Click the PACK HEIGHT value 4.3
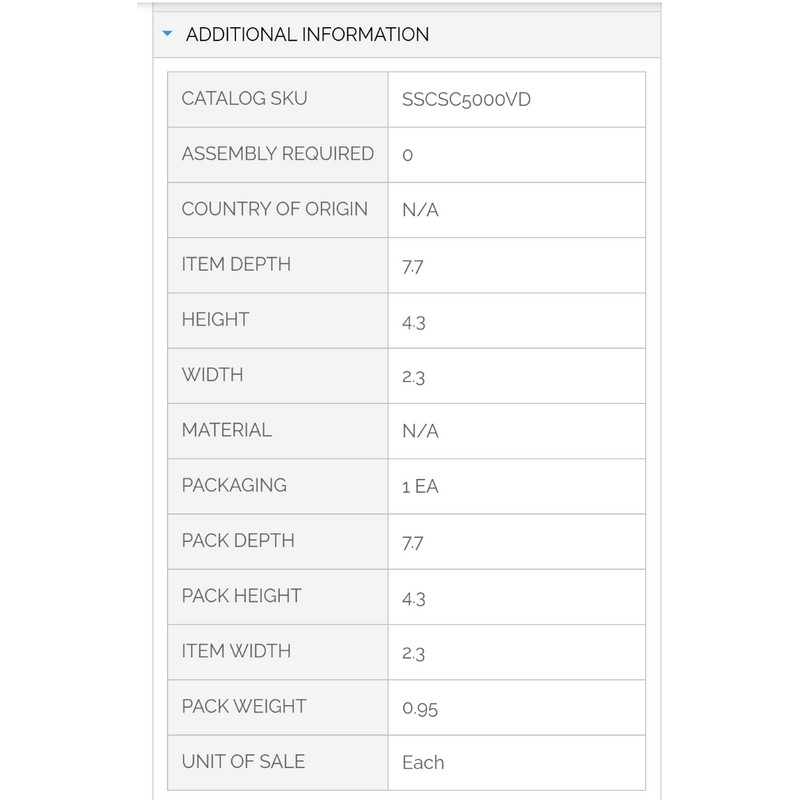The image size is (800, 800). coord(414,598)
